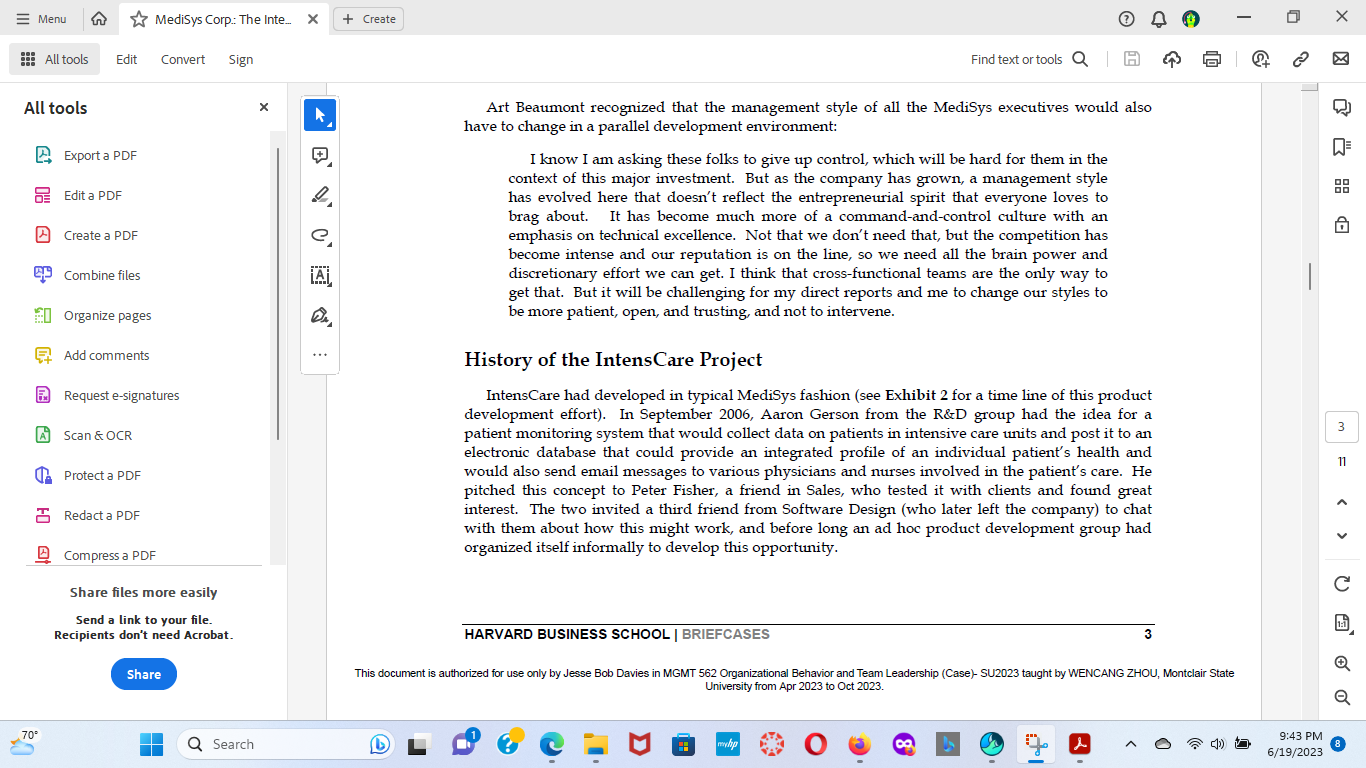Open the bookmarks pane icon

[1341, 147]
